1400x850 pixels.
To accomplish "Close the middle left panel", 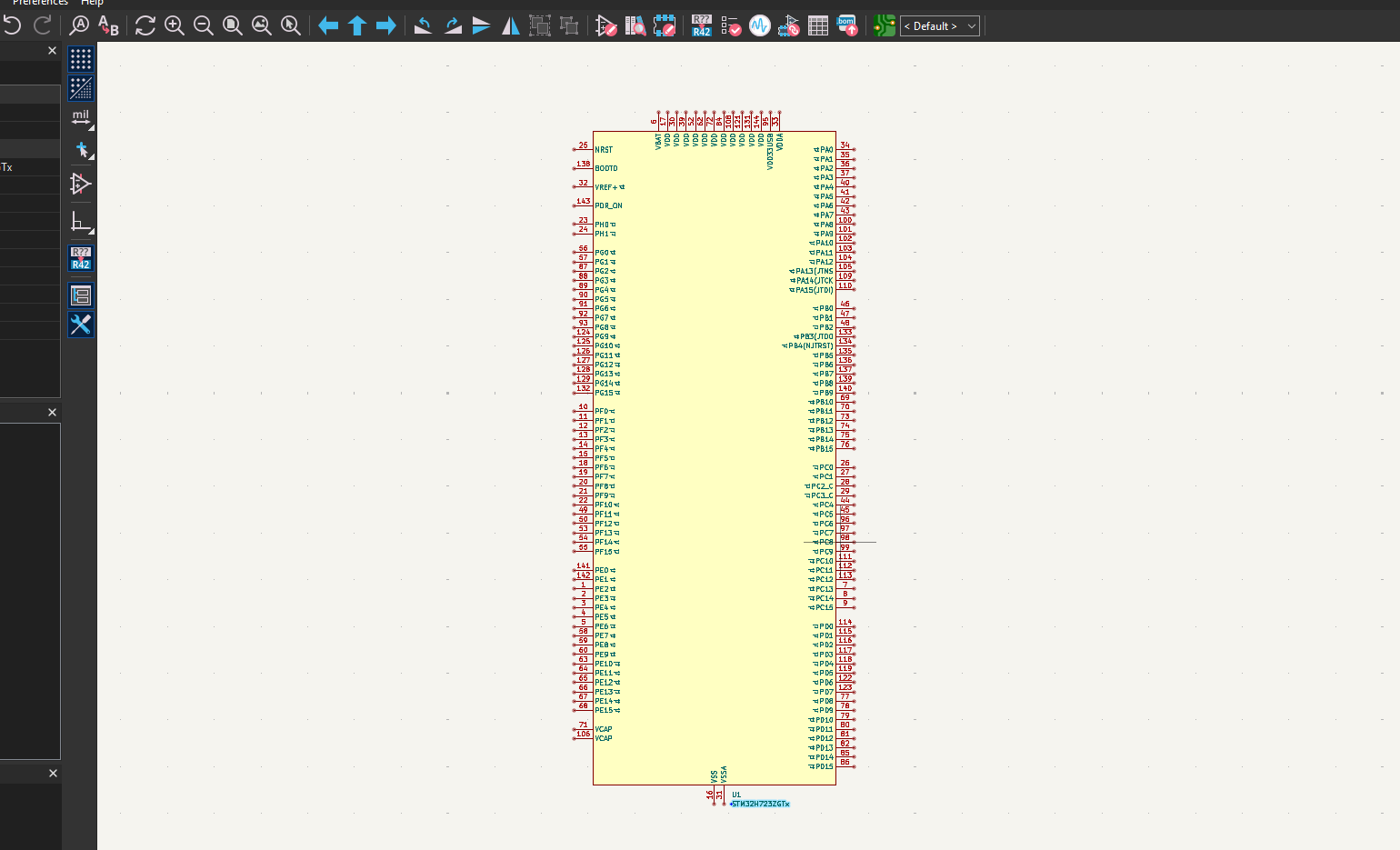I will (52, 413).
